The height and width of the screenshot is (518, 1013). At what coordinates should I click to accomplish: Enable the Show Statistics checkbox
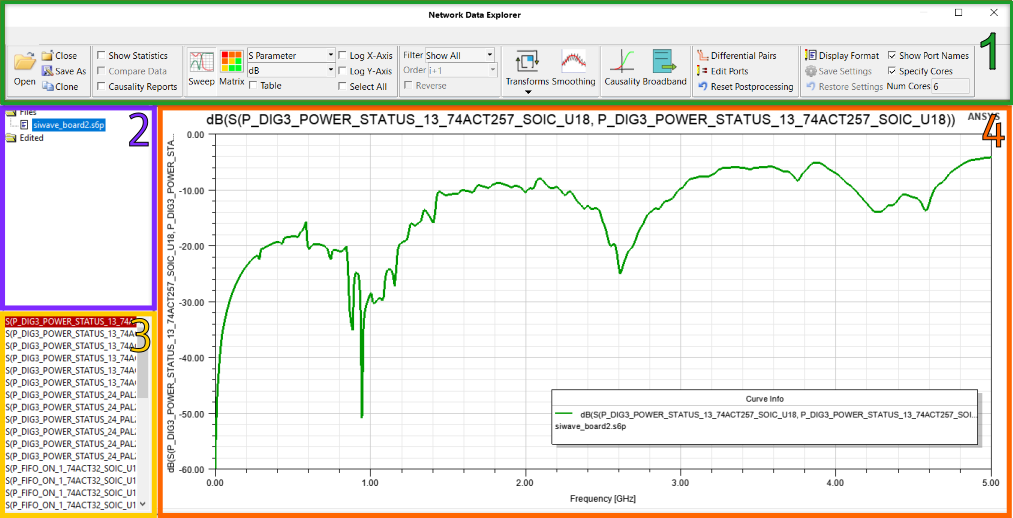point(101,56)
